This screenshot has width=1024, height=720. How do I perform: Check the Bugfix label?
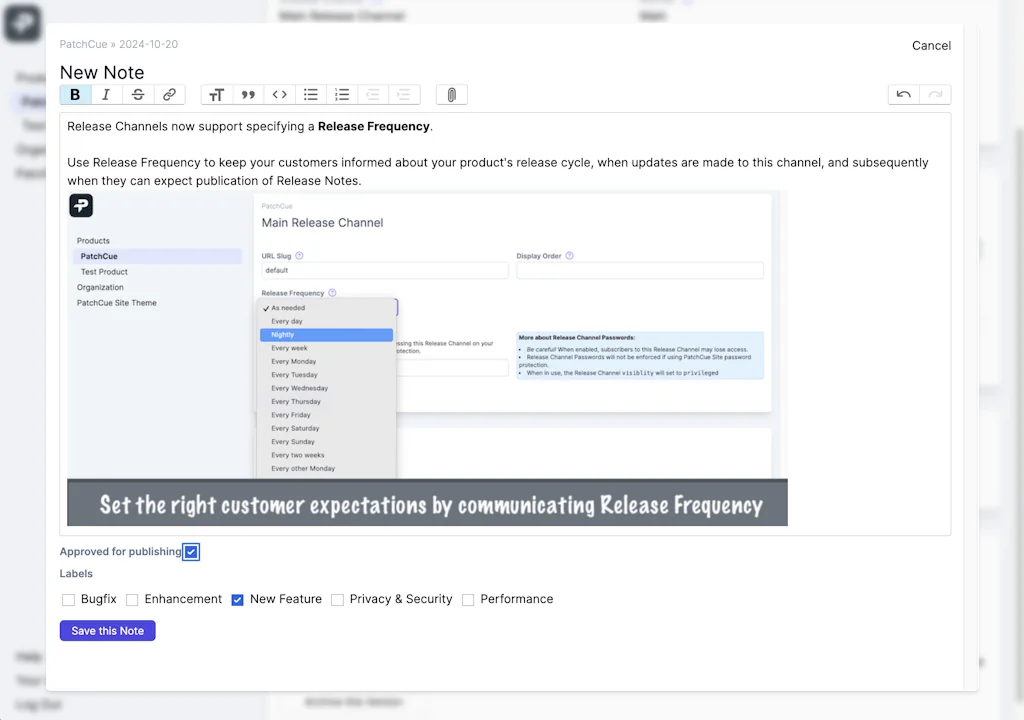69,600
